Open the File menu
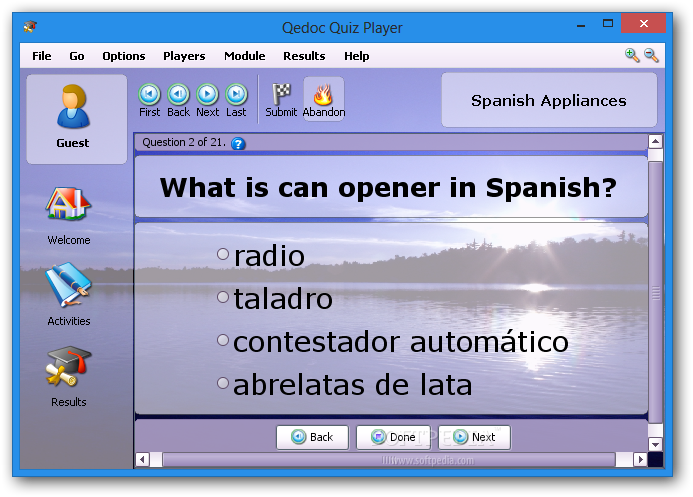This screenshot has width=693, height=497. pos(42,56)
